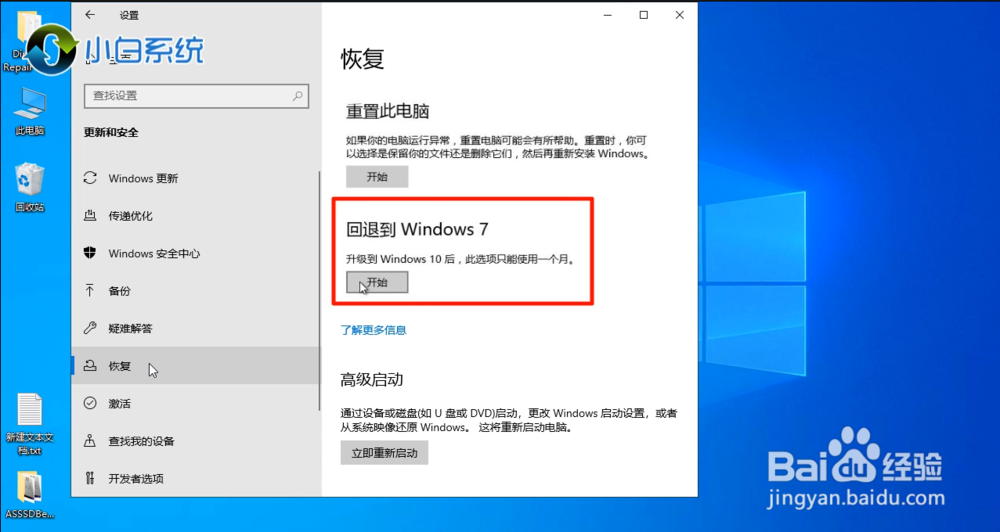Image resolution: width=1000 pixels, height=532 pixels.
Task: Click text 升级到 Windows 10 后，此选项只能使用一个月
Action: click(x=460, y=260)
